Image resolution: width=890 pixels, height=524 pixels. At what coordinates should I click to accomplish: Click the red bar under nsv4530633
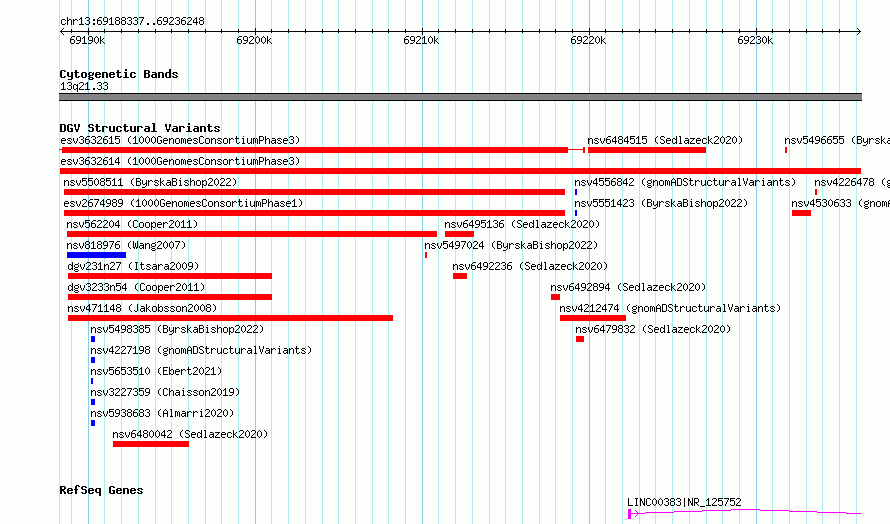(x=801, y=213)
